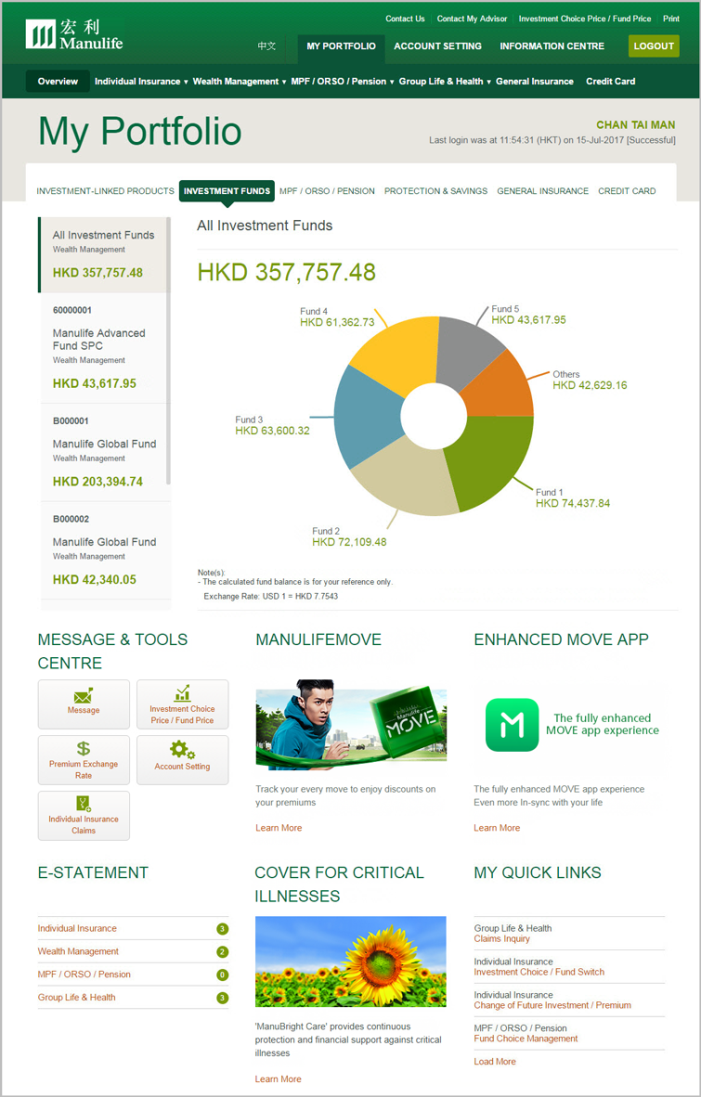The height and width of the screenshot is (1097, 701).
Task: Open MPF / ORSO / Pension e-statement link
Action: click(x=84, y=975)
